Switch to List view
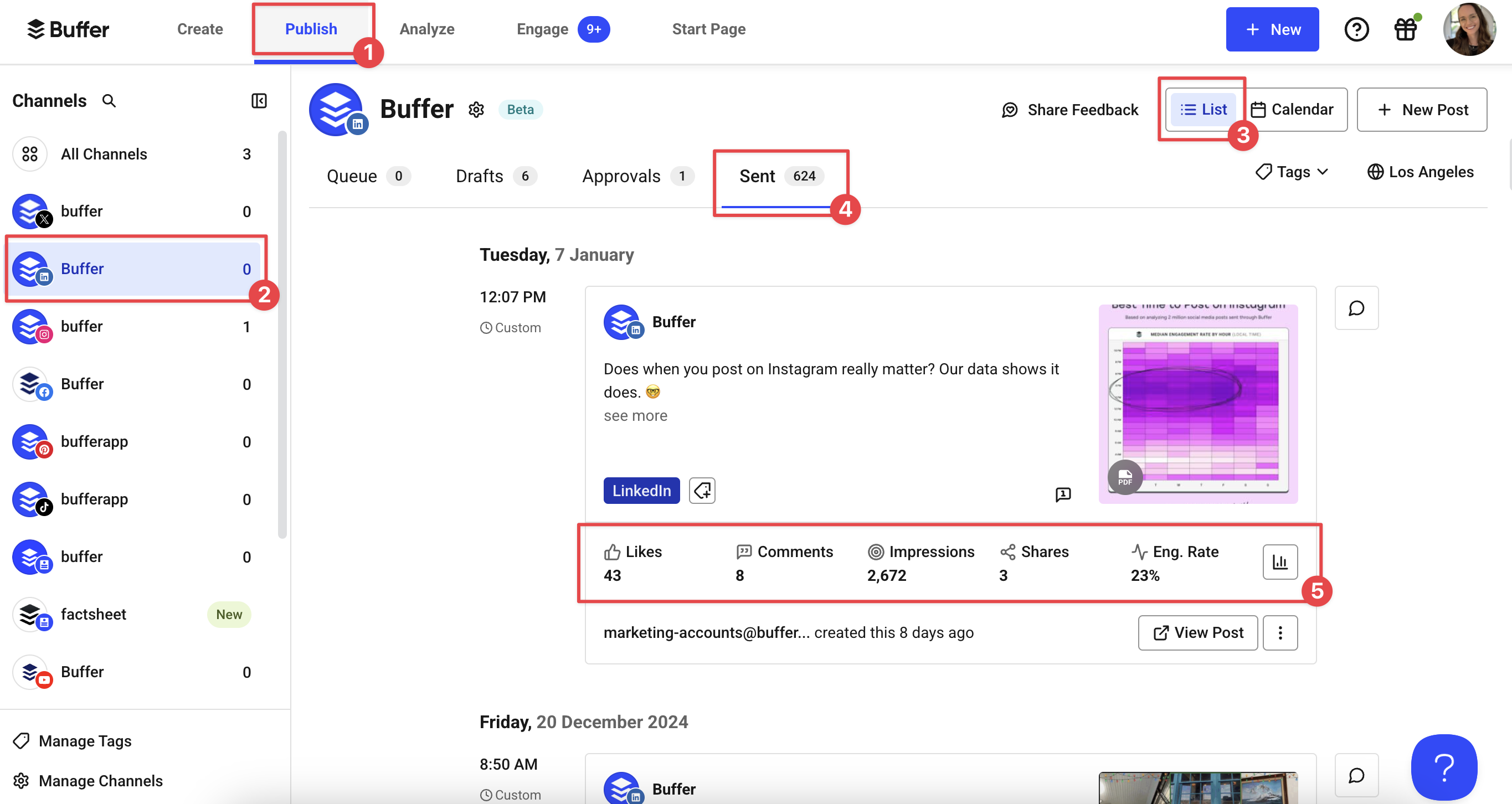 [x=1204, y=110]
